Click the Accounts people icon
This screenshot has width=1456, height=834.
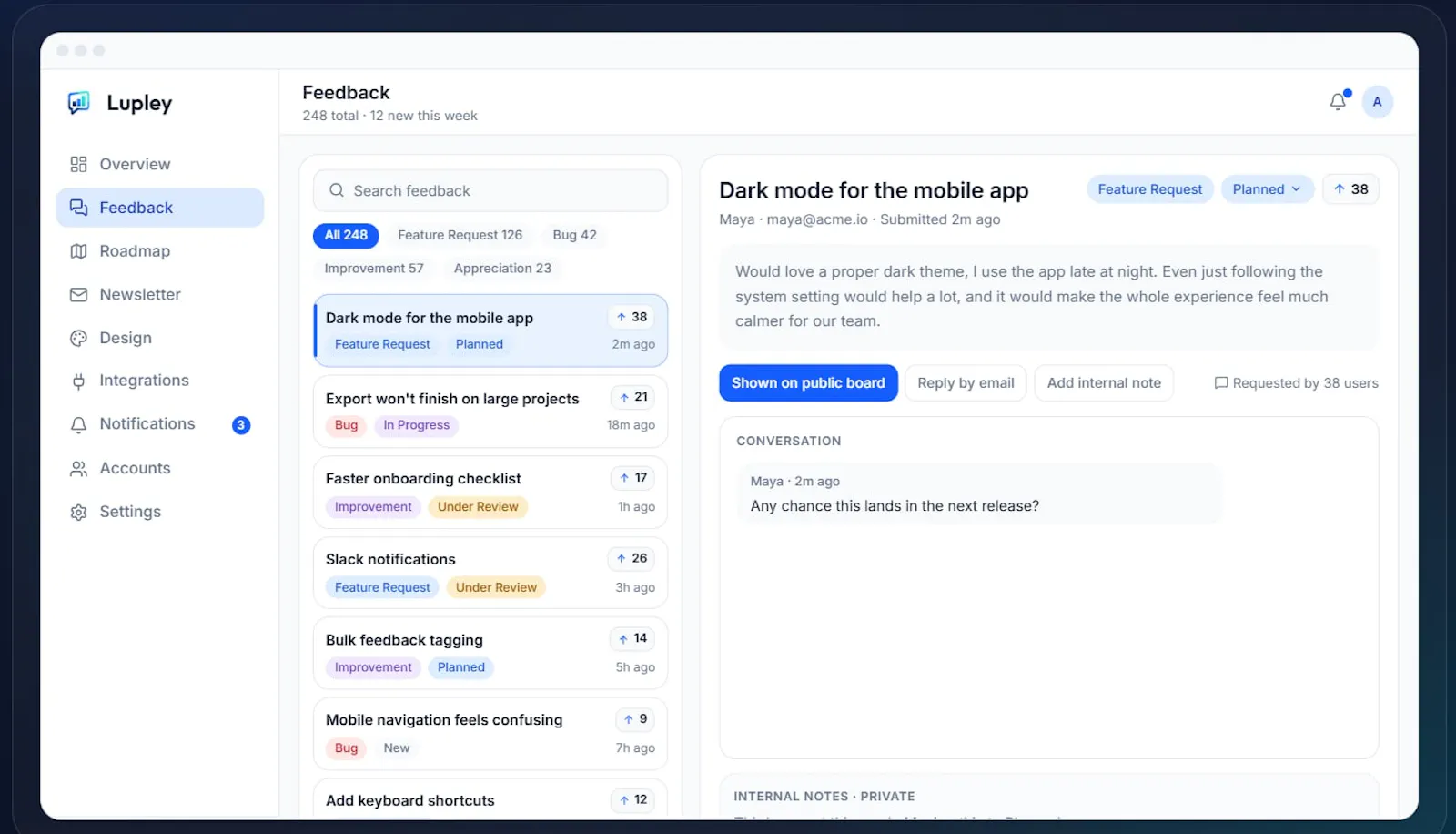pyautogui.click(x=79, y=468)
